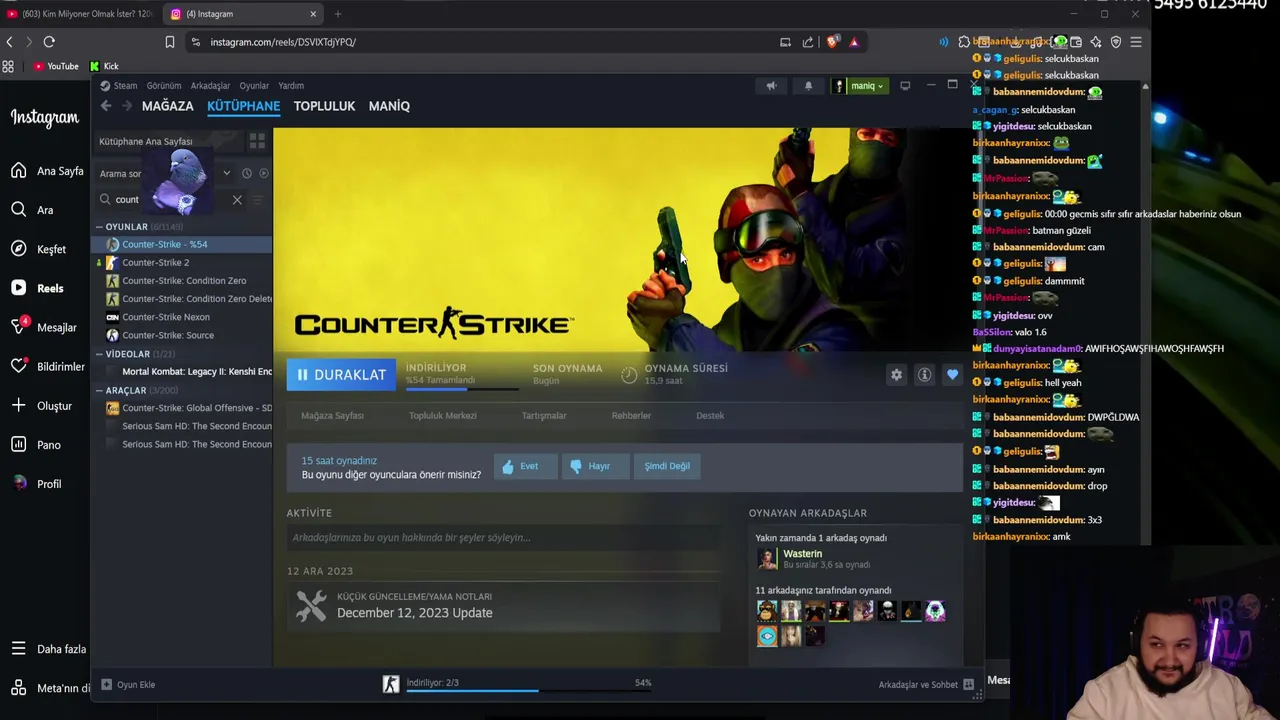This screenshot has width=1280, height=720.
Task: Open Instagram Mesajlar
Action: (44, 327)
